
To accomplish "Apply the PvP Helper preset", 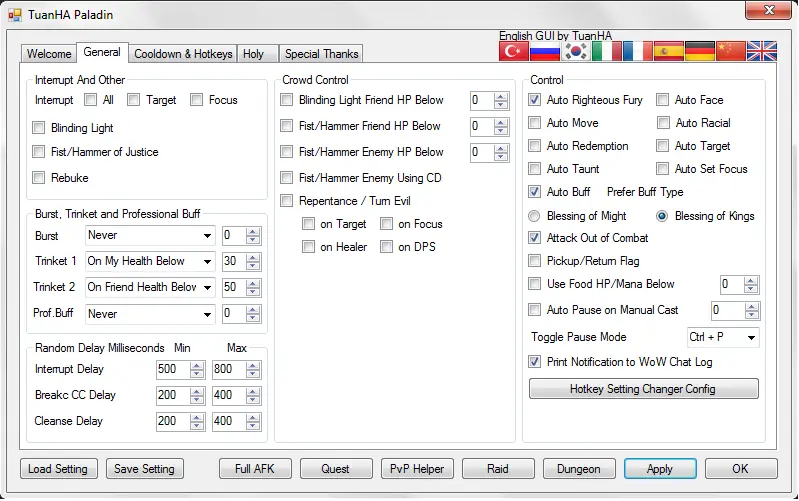I will [x=417, y=469].
